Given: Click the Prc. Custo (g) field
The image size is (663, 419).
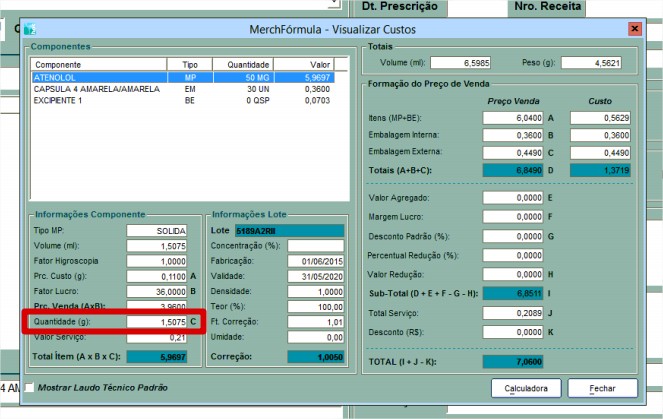Looking at the screenshot, I should pos(156,277).
